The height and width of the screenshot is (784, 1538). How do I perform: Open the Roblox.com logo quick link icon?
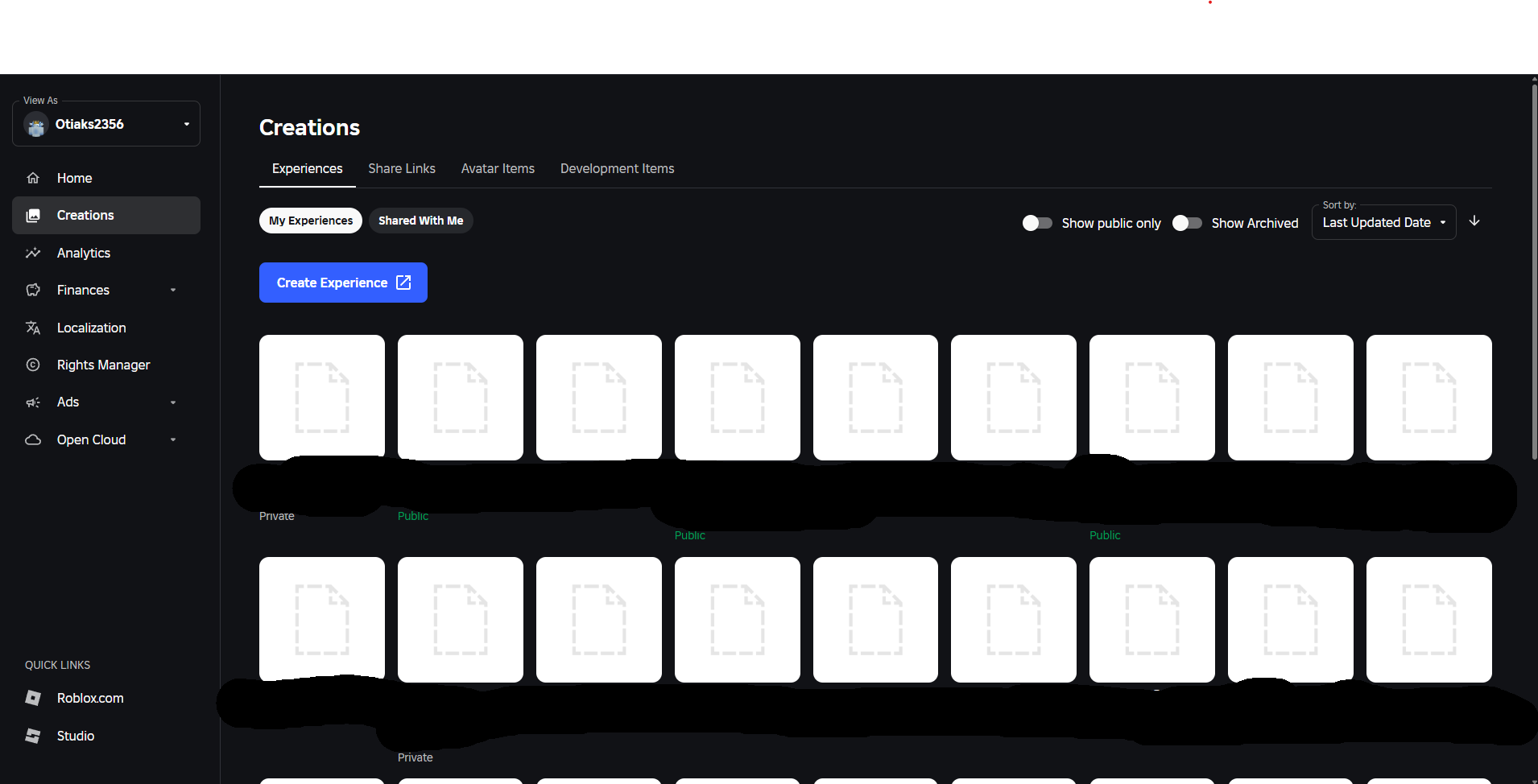[x=33, y=698]
